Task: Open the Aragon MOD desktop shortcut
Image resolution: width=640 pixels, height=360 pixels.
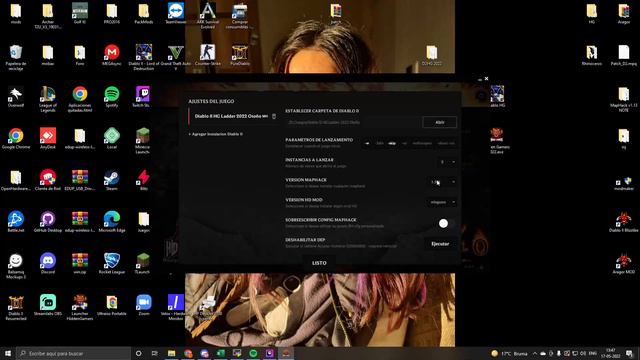Action: click(x=624, y=264)
